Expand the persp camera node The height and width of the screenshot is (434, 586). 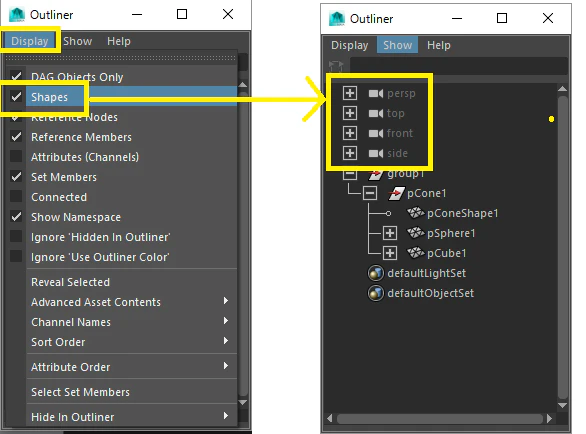tap(350, 93)
